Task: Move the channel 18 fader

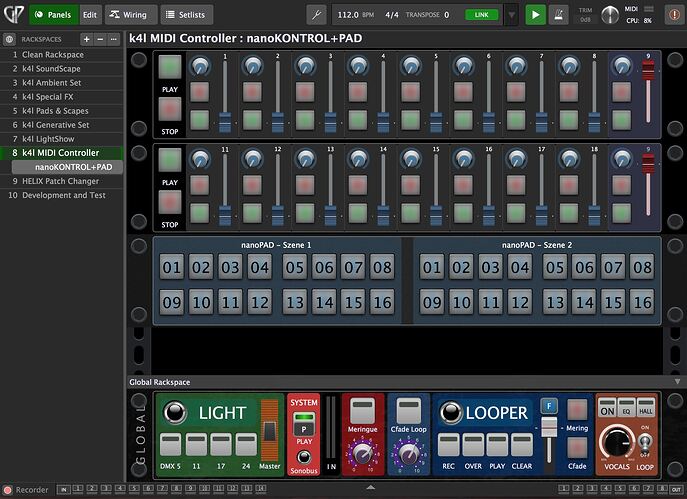Action: point(594,215)
